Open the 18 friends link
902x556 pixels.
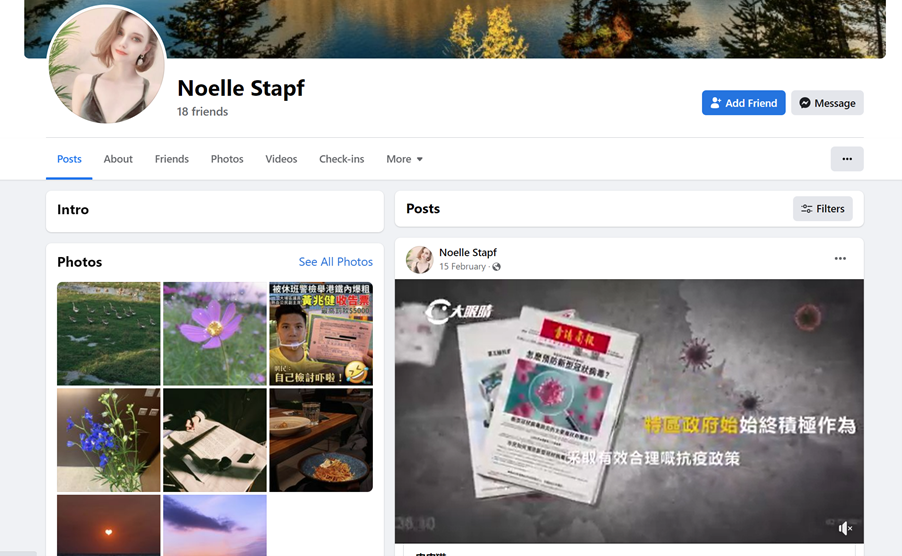[x=202, y=112]
